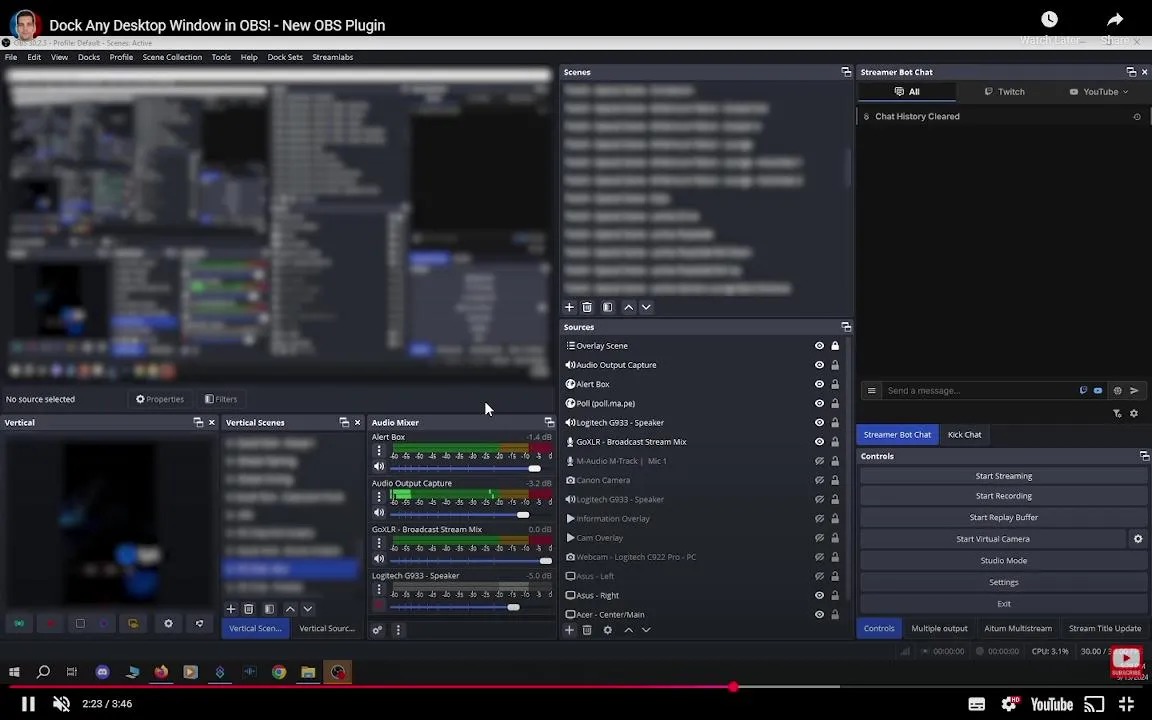This screenshot has height=720, width=1152.
Task: Switch to Twitch chat tab
Action: (1004, 92)
